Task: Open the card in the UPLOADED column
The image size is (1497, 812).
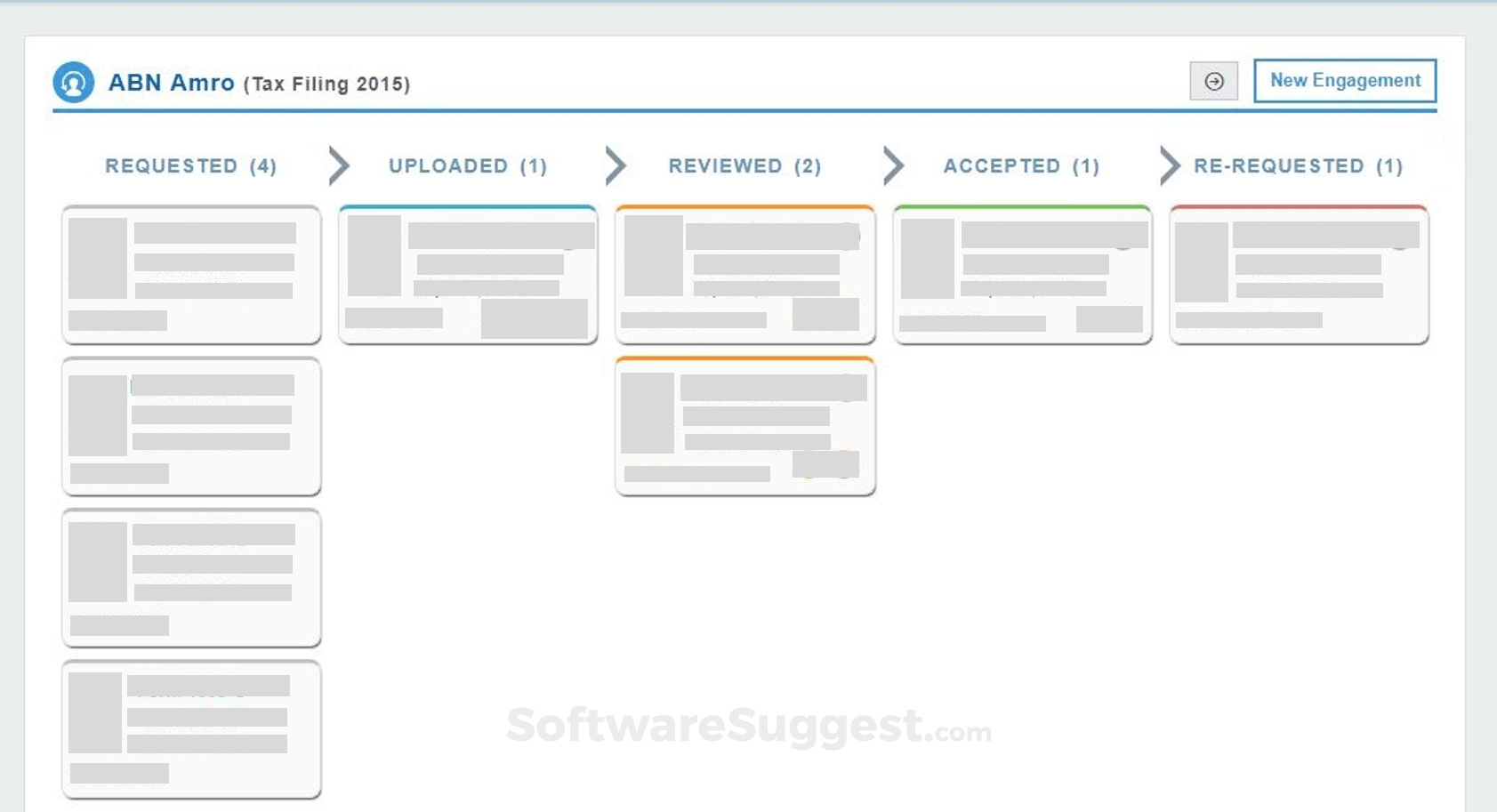Action: click(466, 273)
